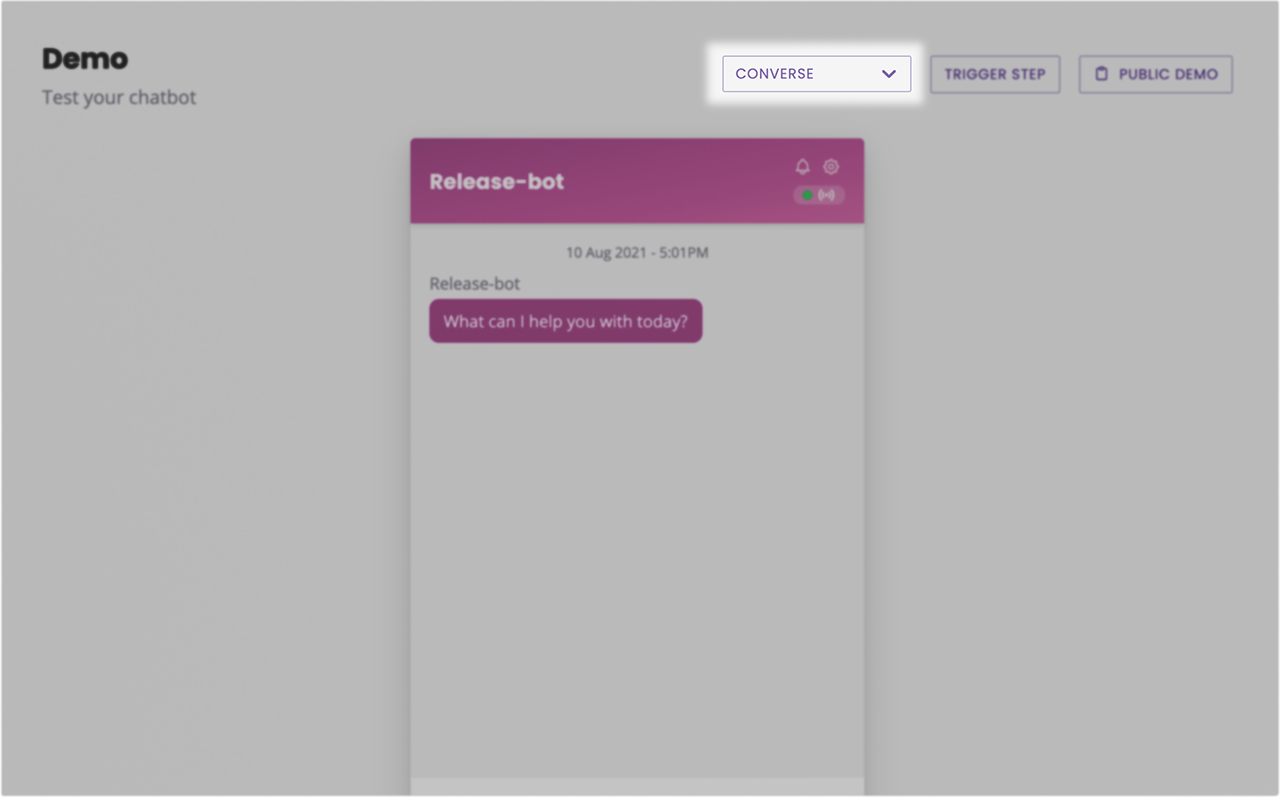The image size is (1280, 797).
Task: Switch the Release-bot connection state off
Action: [818, 195]
